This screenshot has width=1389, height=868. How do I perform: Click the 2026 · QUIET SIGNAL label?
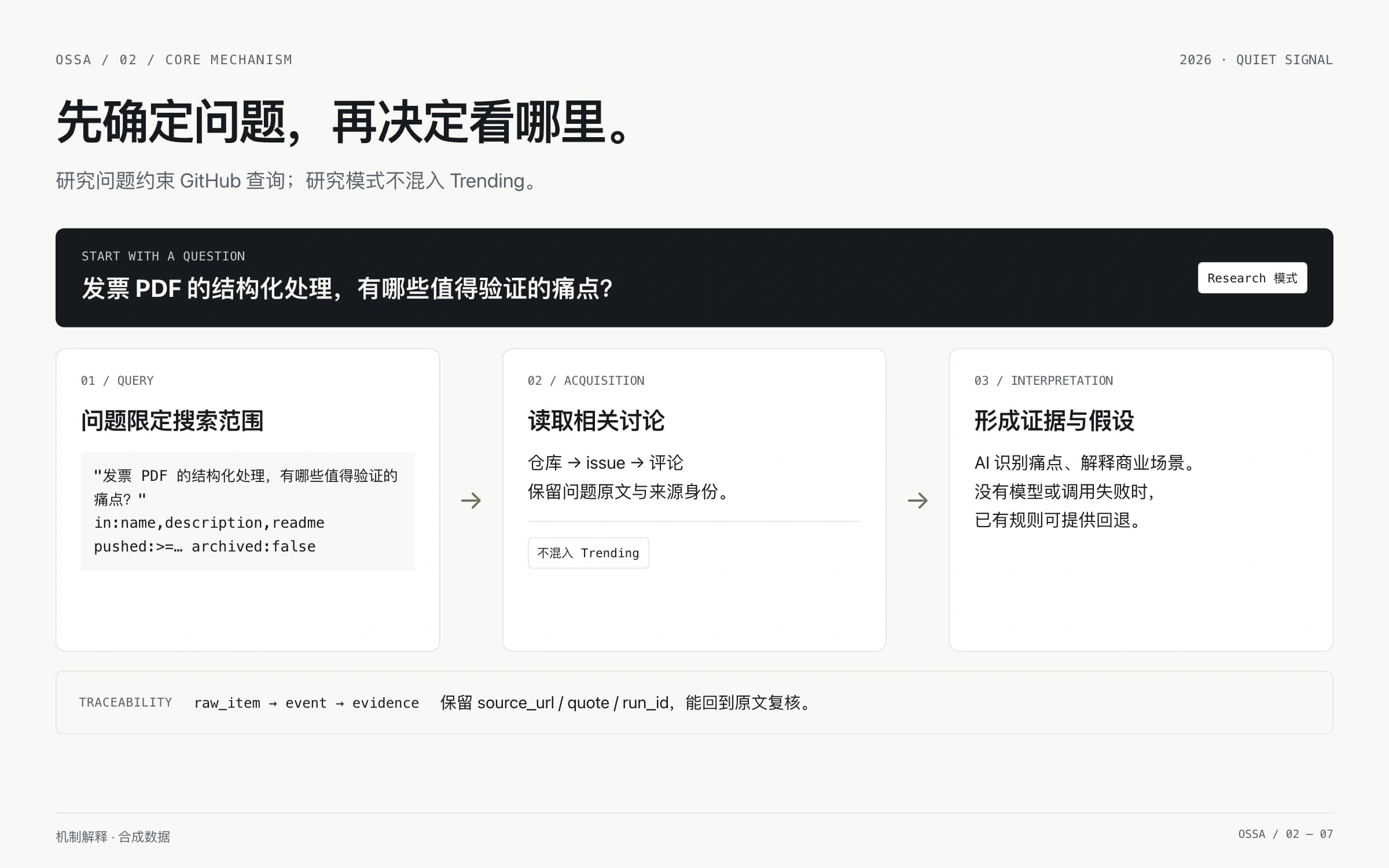1256,60
